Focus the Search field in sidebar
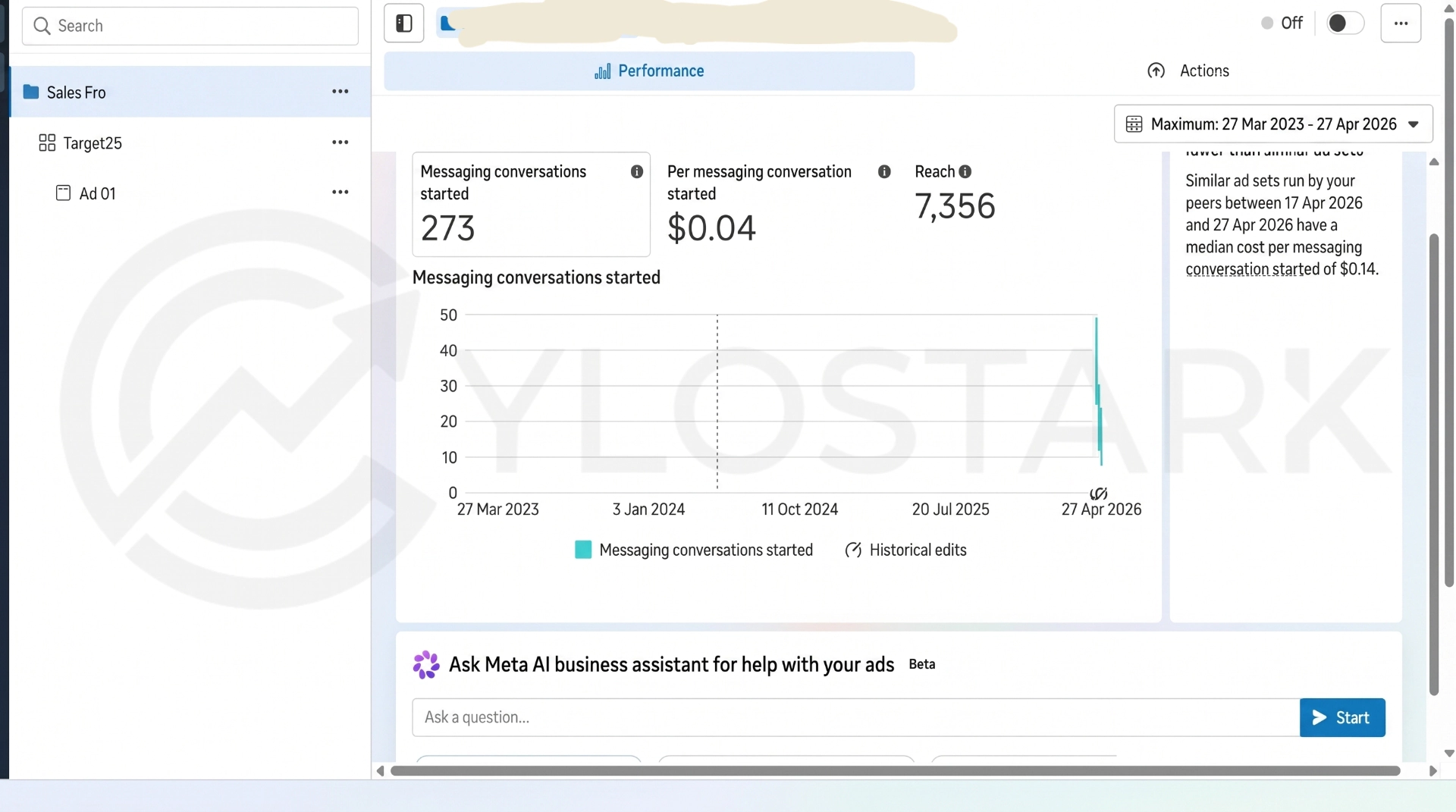Viewport: 1456px width, 812px height. (190, 26)
